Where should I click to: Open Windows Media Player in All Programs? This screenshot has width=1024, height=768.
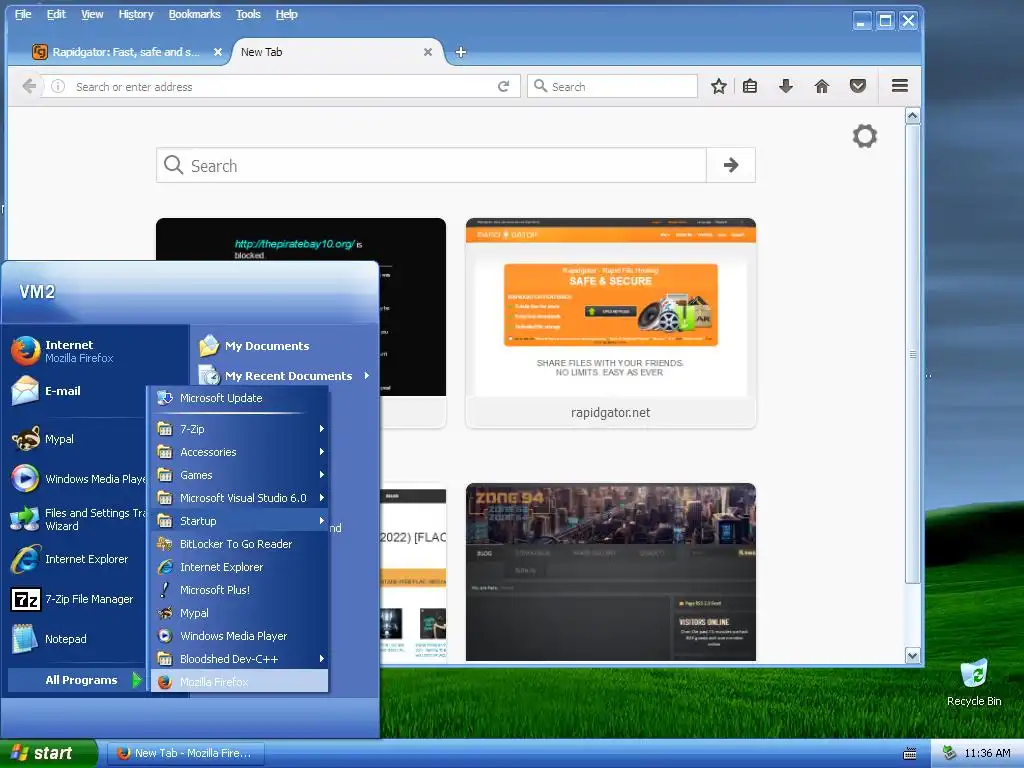239,635
